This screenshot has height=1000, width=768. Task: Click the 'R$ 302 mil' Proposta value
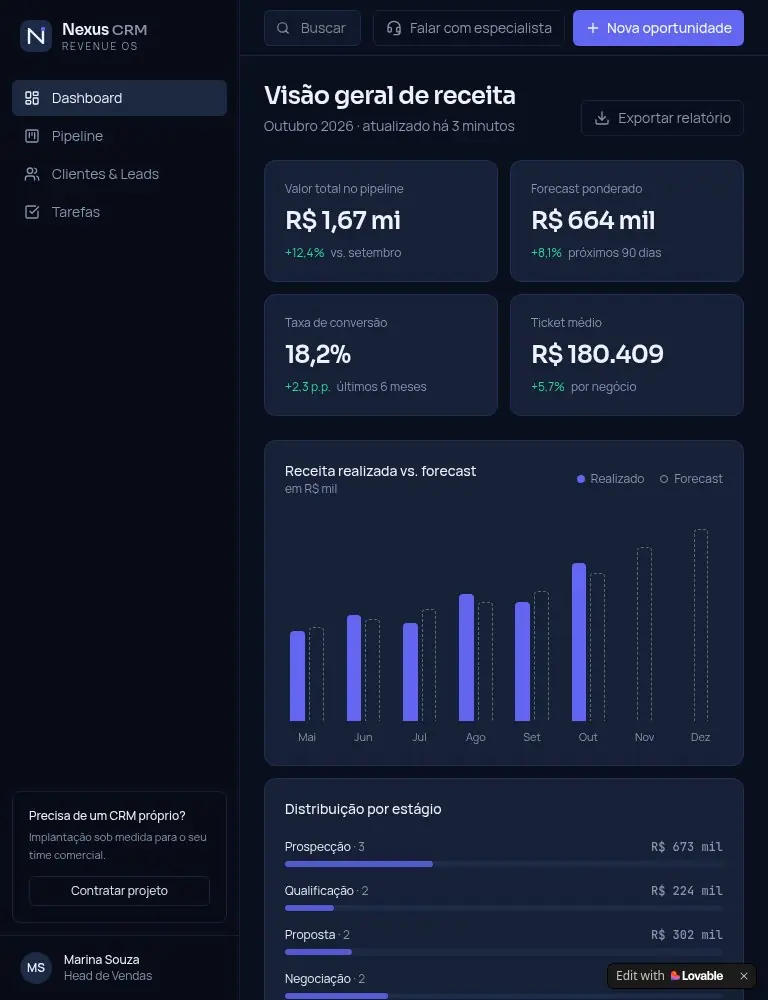tap(687, 935)
